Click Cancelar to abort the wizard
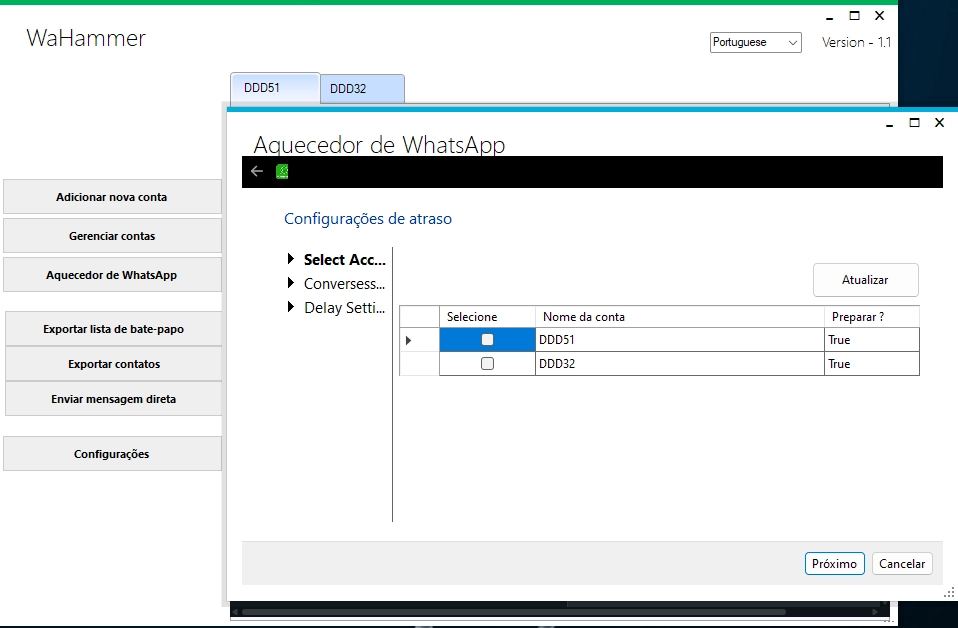The width and height of the screenshot is (958, 628). click(x=902, y=564)
